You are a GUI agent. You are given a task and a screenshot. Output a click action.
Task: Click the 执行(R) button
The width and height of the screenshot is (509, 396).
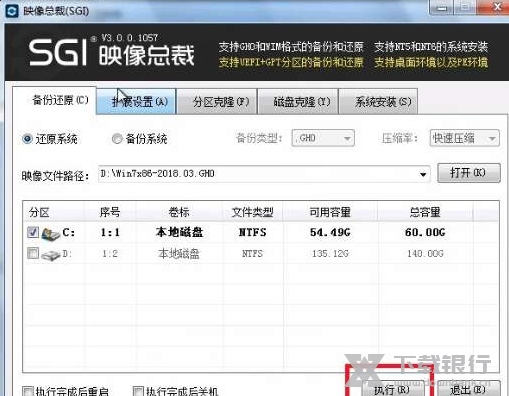(392, 389)
